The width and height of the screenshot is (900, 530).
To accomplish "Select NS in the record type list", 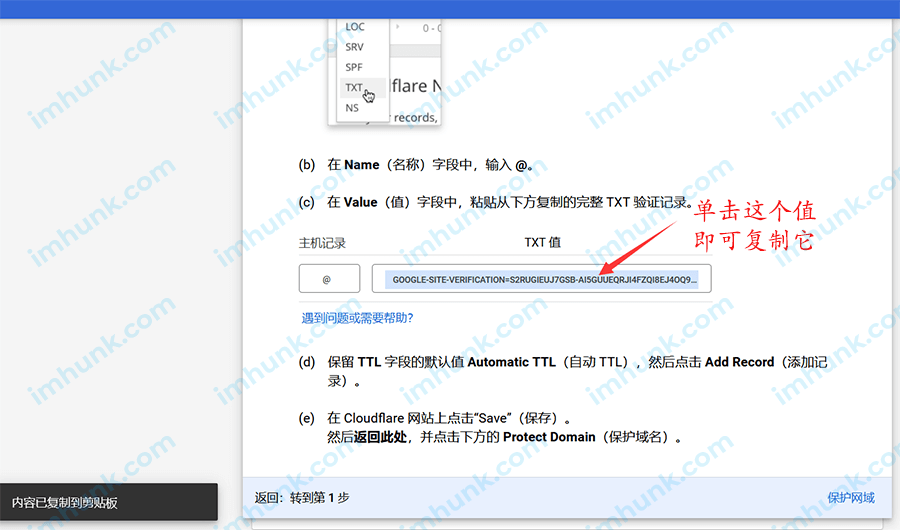I will click(x=352, y=108).
